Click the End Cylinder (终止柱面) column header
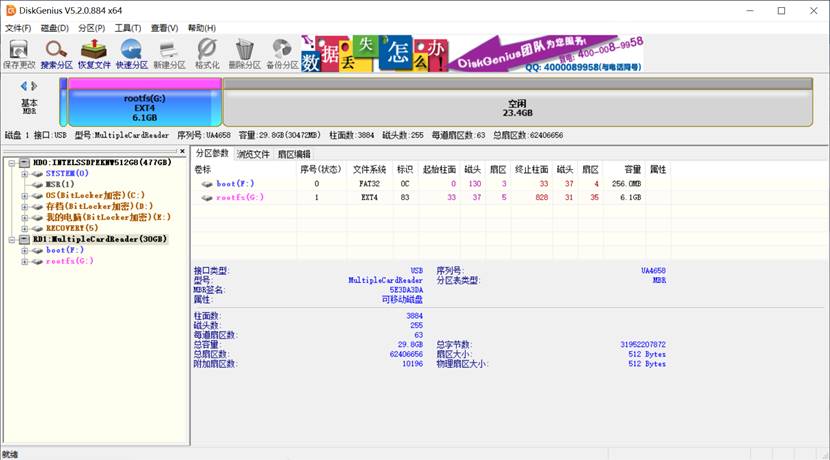 (x=531, y=169)
